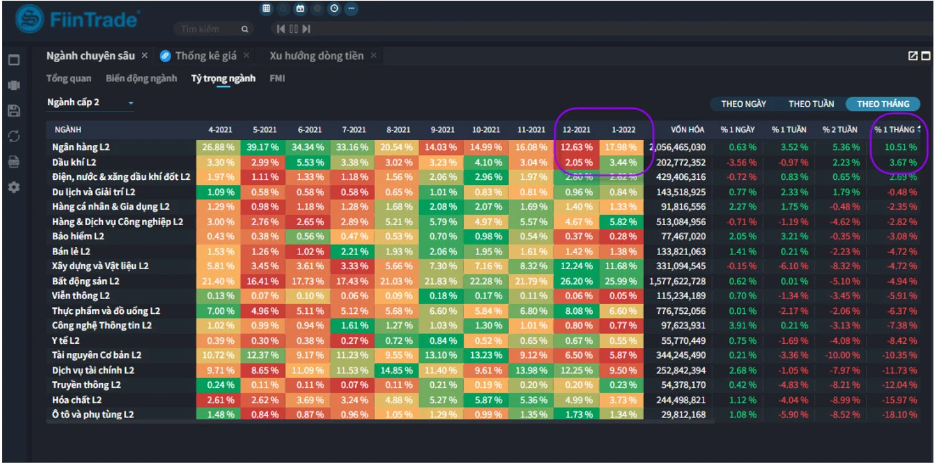Click the pop-out window icon at top right
The width and height of the screenshot is (936, 464).
click(913, 56)
